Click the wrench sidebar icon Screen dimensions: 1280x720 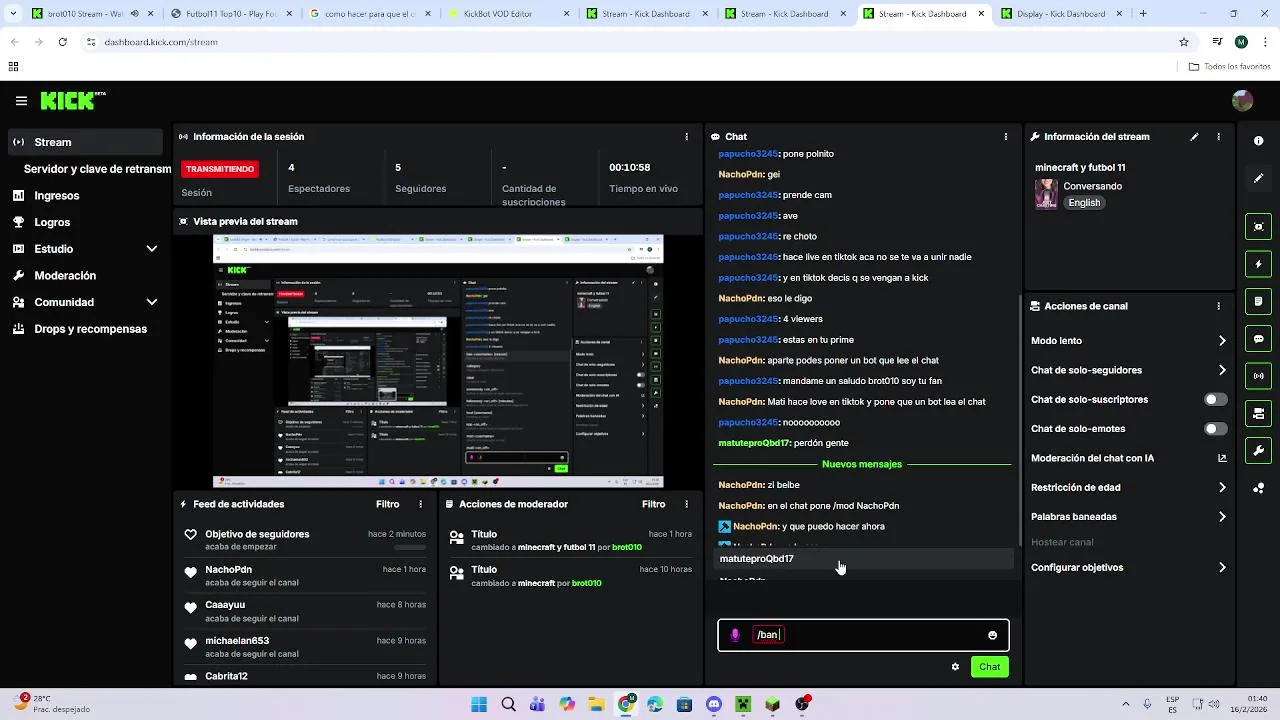tap(1258, 451)
